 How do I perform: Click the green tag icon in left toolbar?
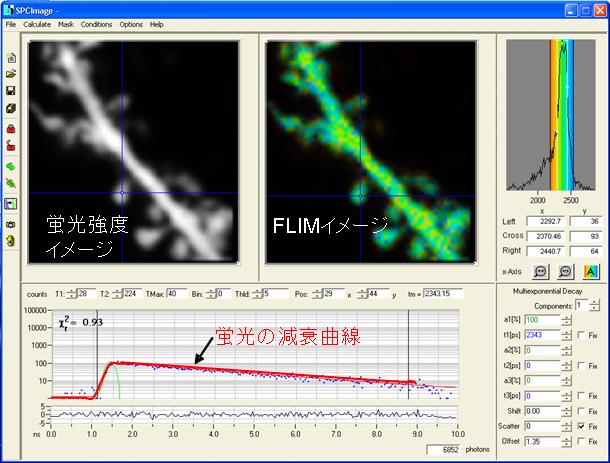click(x=11, y=165)
